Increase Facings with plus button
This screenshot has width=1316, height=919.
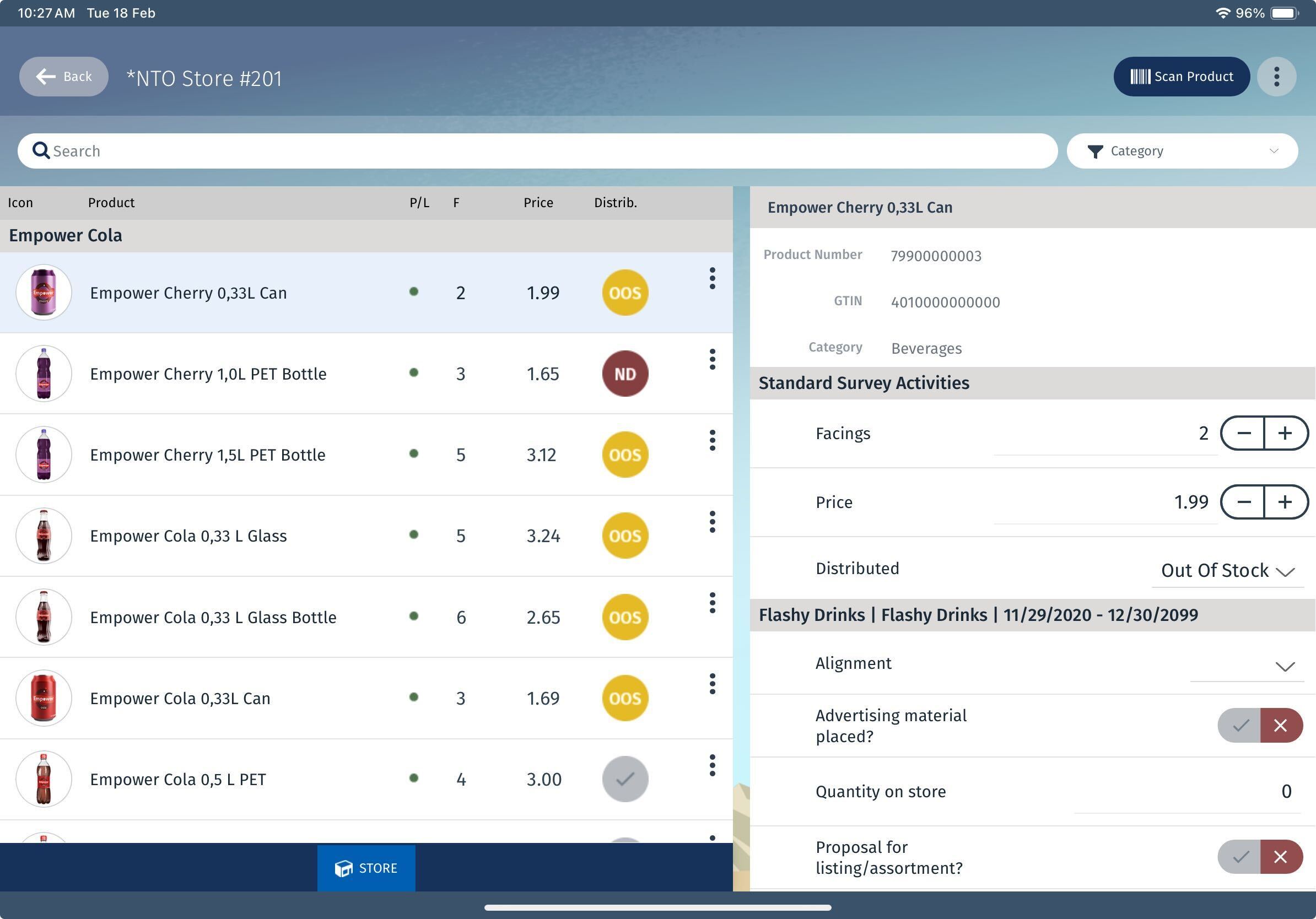click(x=1286, y=433)
